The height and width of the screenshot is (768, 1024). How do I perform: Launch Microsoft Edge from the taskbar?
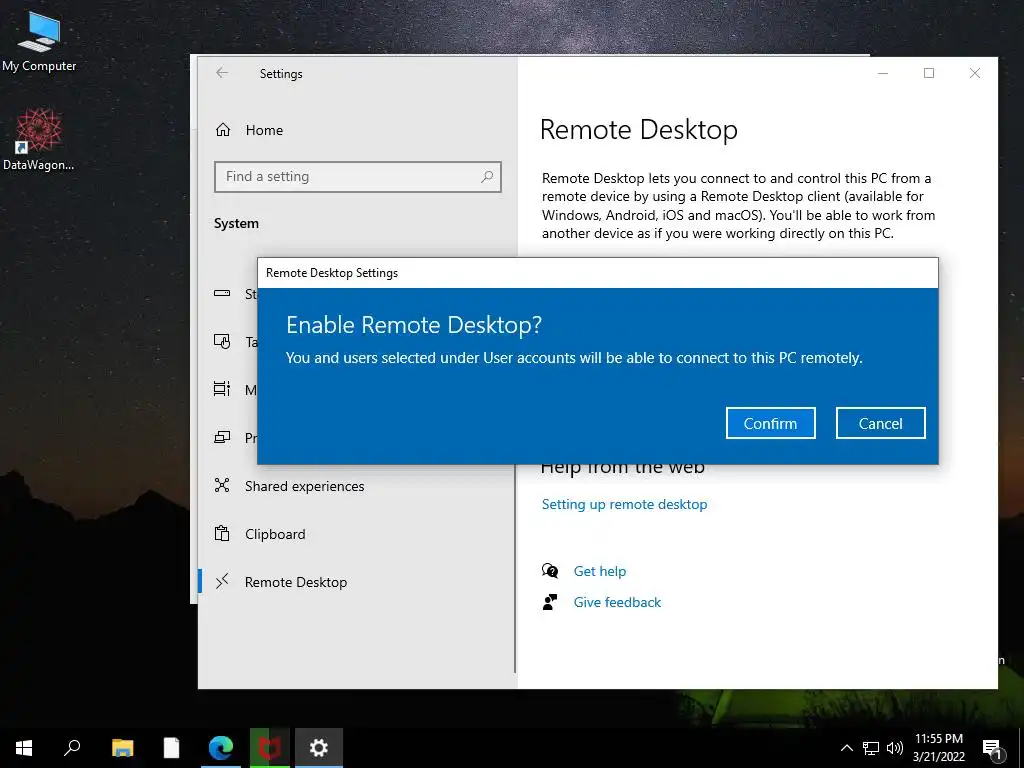(x=221, y=748)
